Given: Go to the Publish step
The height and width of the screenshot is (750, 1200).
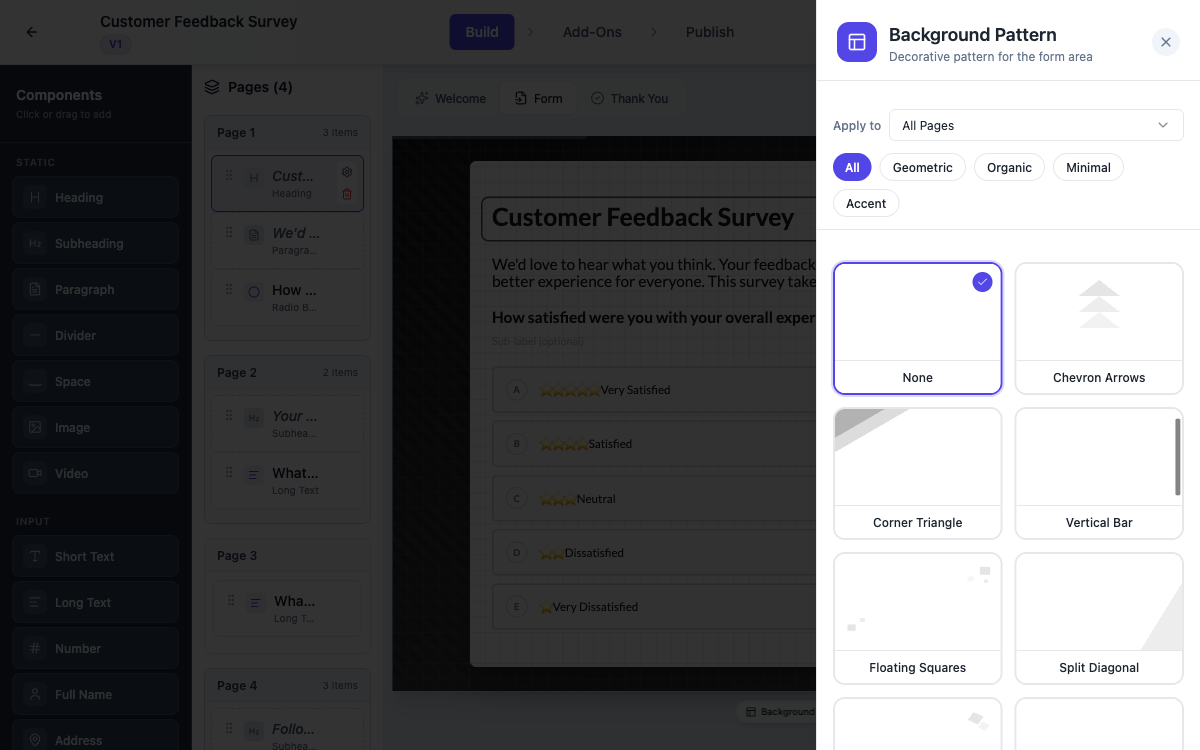Looking at the screenshot, I should pos(710,32).
